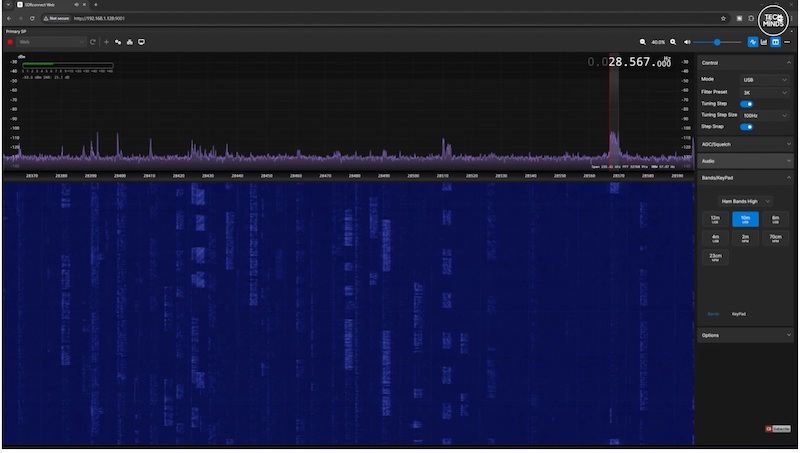Switch to the KeyPad tab
The width and height of the screenshot is (800, 453).
738,314
